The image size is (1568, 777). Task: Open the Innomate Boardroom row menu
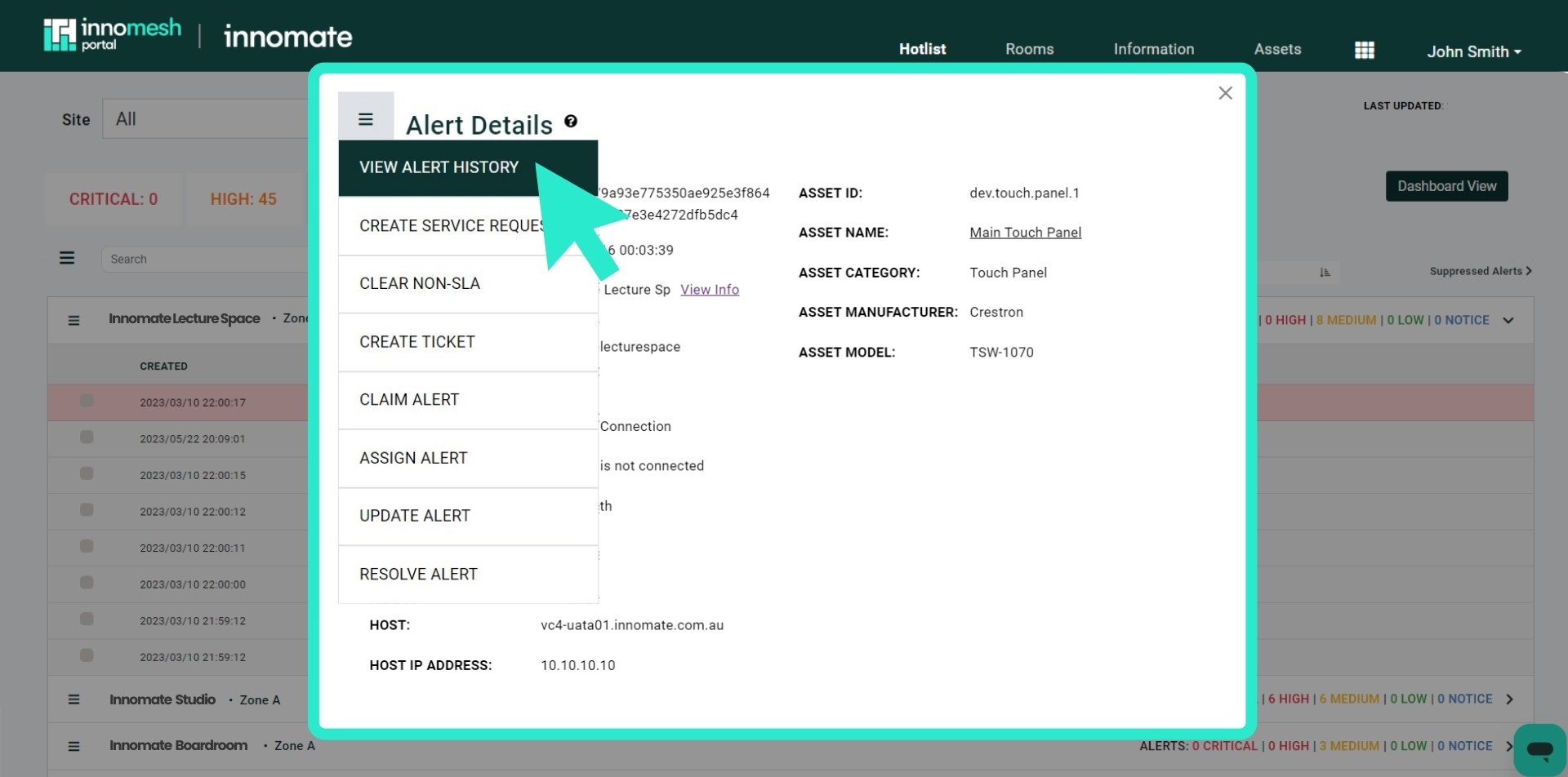[74, 745]
